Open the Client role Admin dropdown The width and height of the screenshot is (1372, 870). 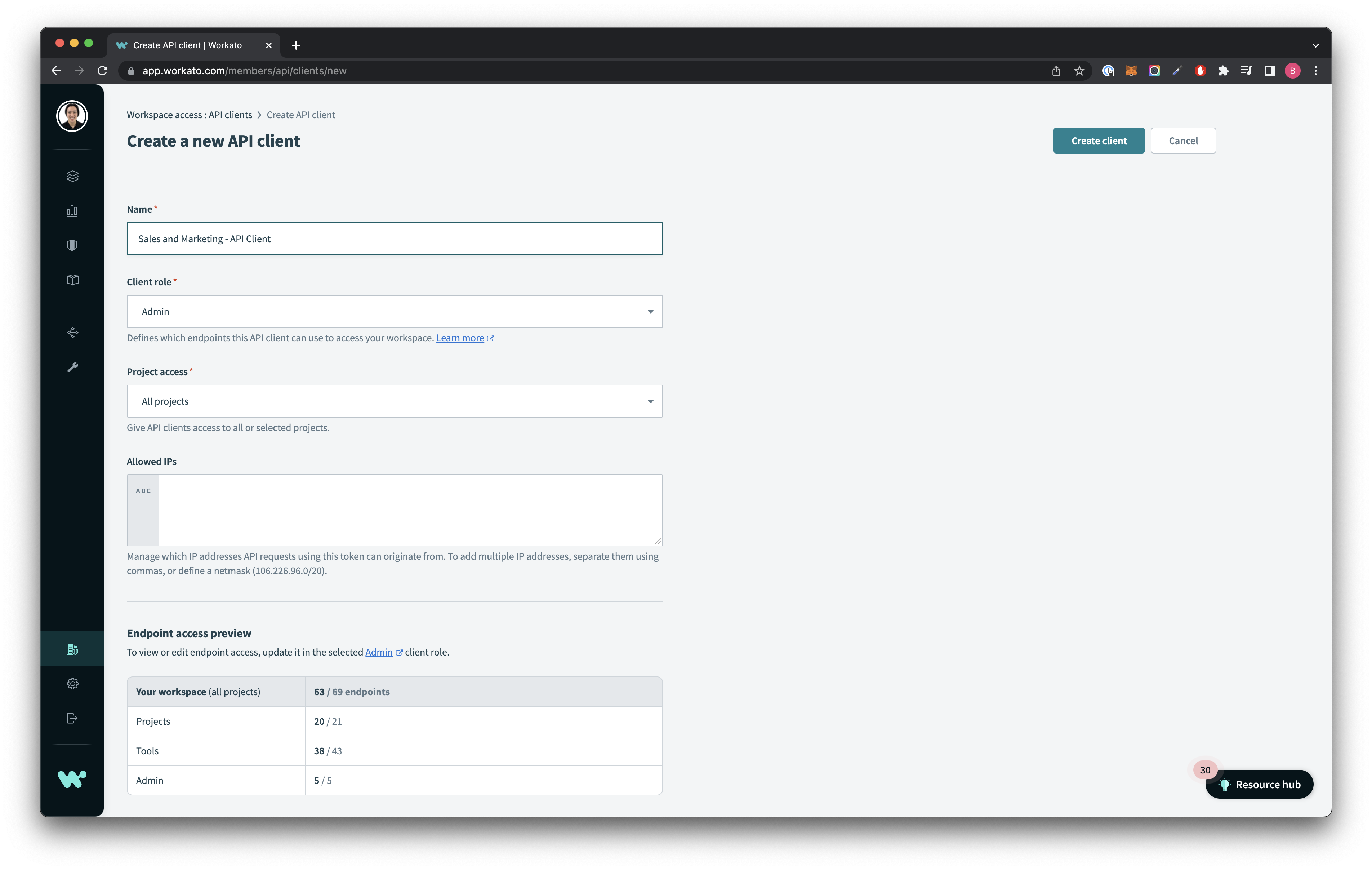pos(394,311)
